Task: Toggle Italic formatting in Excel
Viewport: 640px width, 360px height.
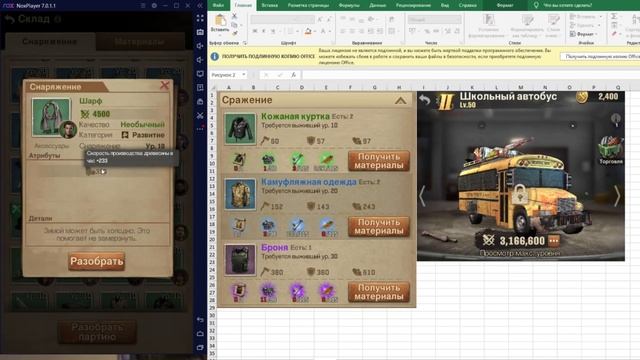Action: (264, 31)
